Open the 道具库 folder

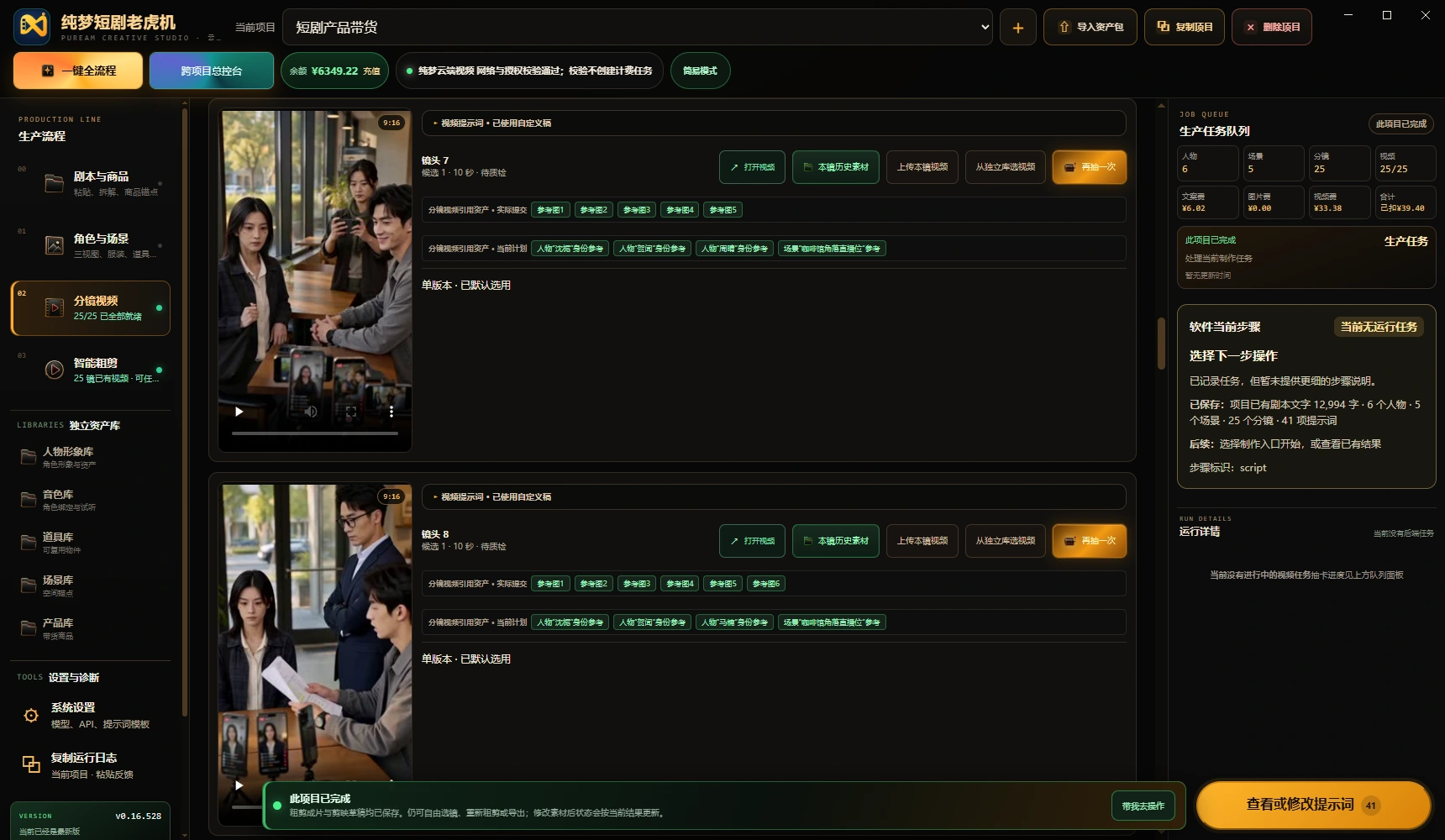[x=90, y=543]
